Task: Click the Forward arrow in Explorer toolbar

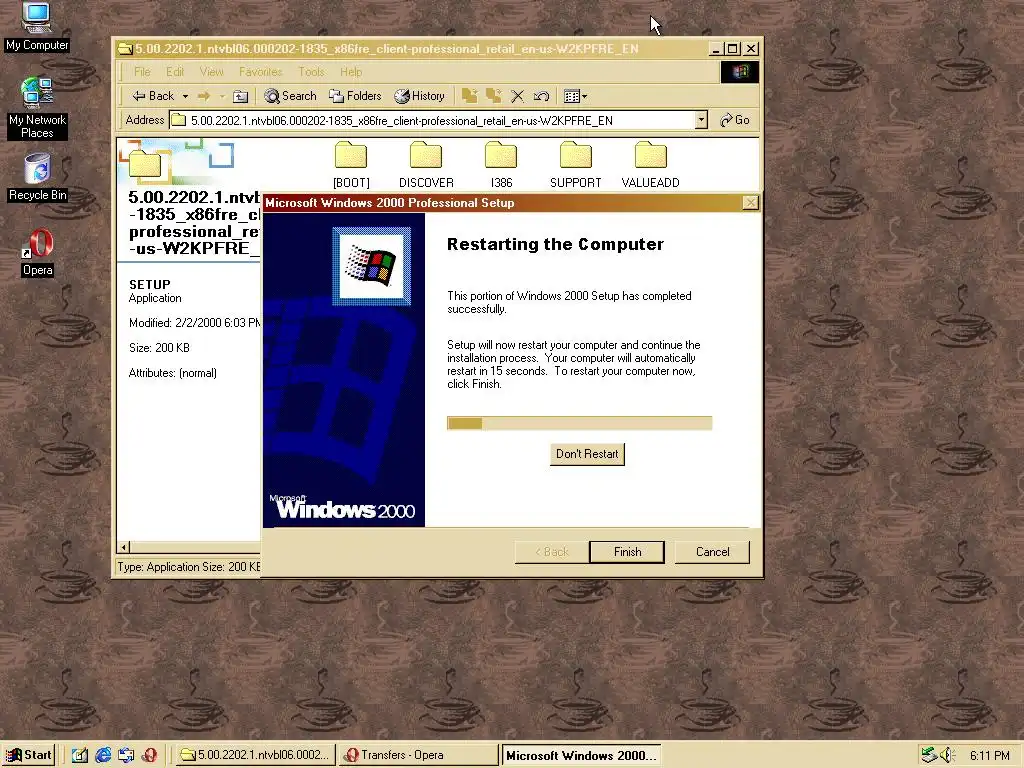Action: tap(204, 96)
